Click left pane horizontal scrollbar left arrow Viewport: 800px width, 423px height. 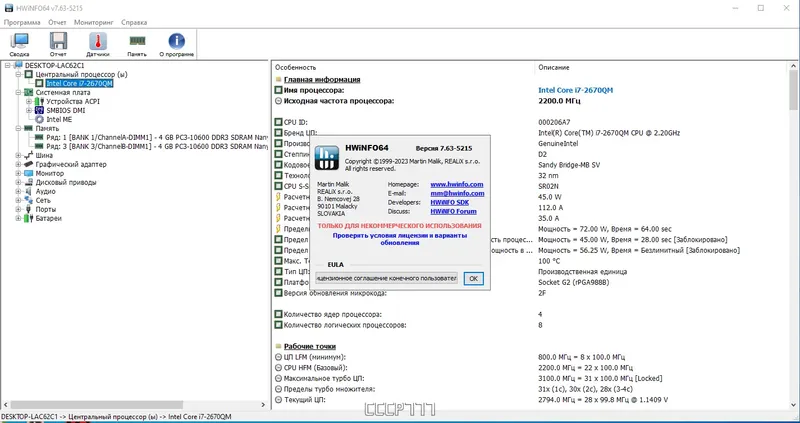click(5, 405)
